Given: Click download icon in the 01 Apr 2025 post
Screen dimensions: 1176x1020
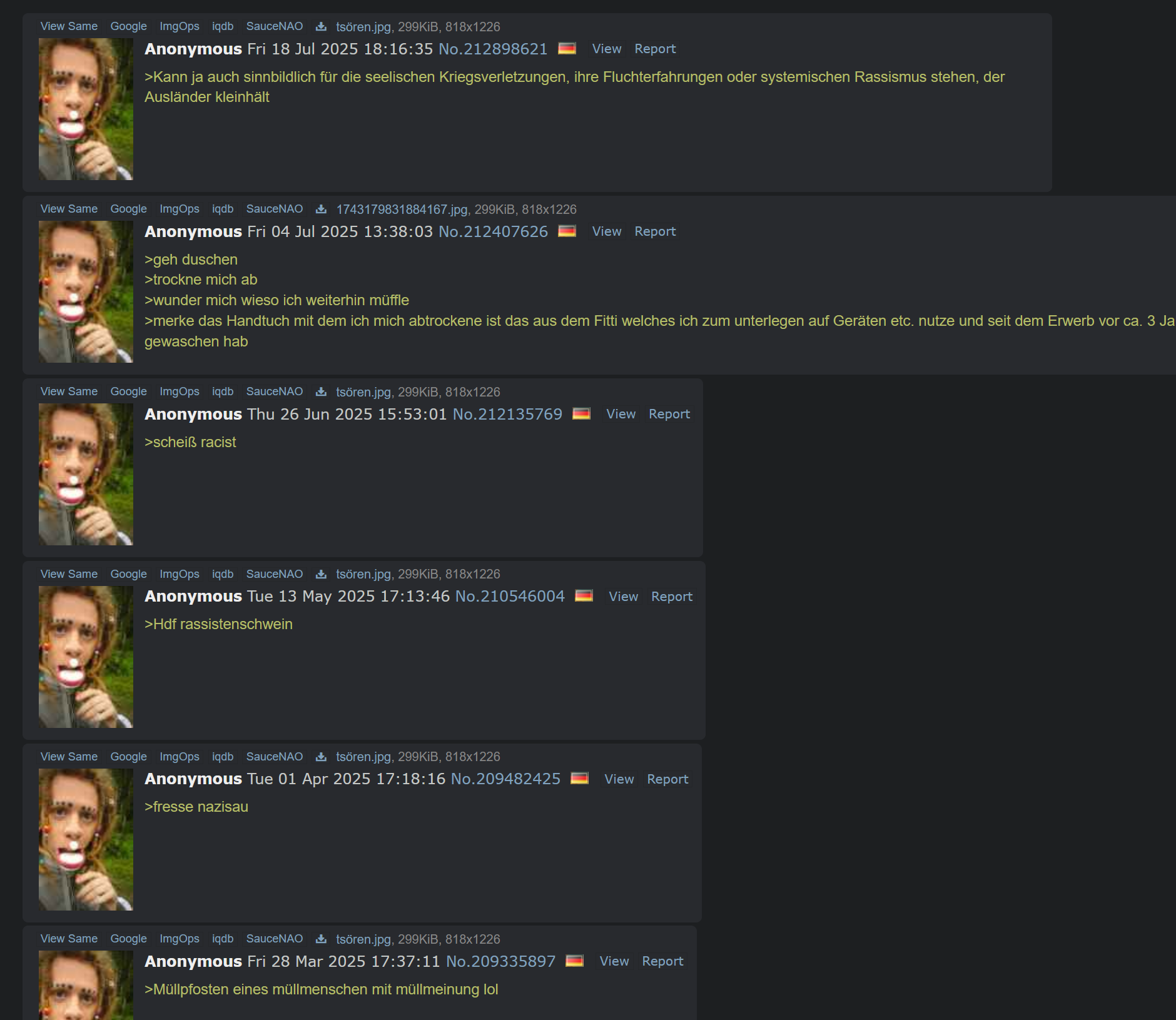Looking at the screenshot, I should coord(321,757).
